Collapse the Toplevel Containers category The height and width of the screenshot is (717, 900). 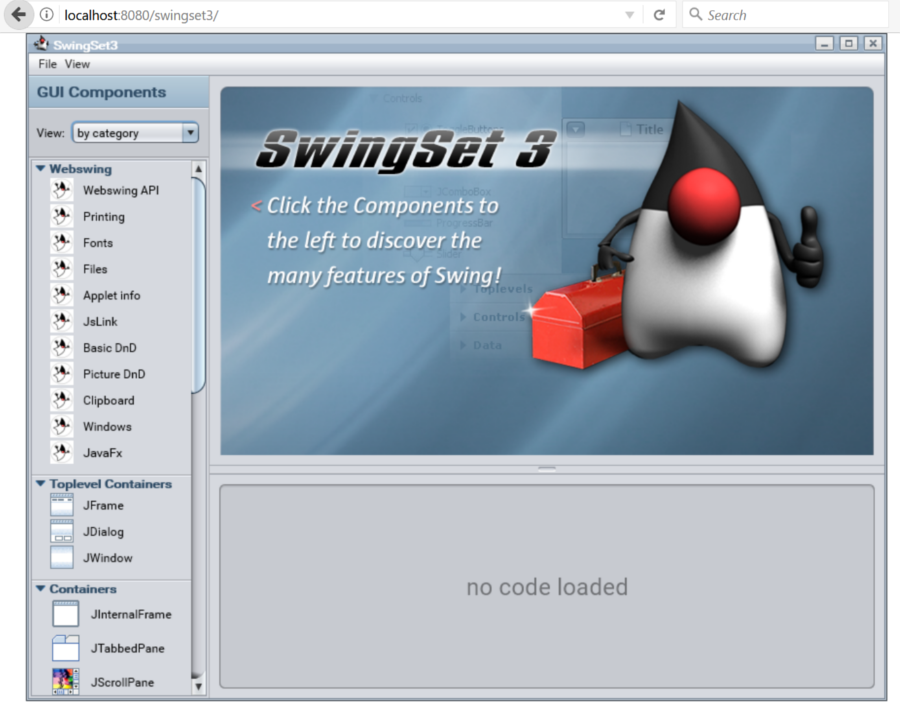click(41, 484)
